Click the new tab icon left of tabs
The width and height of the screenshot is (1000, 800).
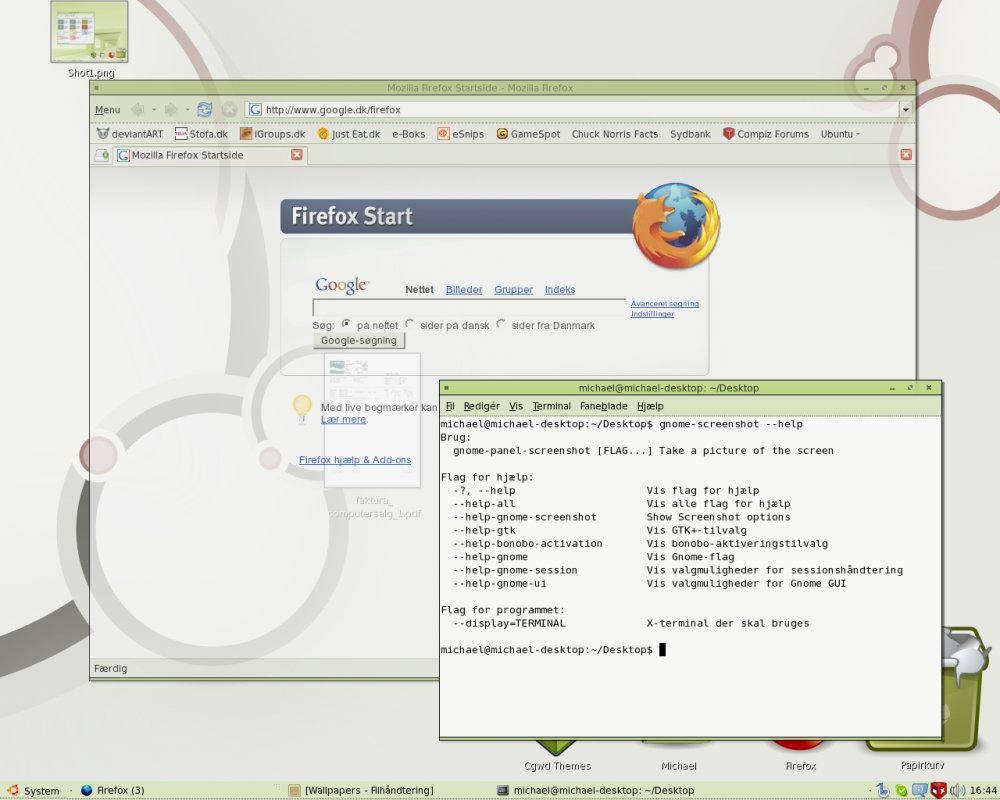coord(102,155)
